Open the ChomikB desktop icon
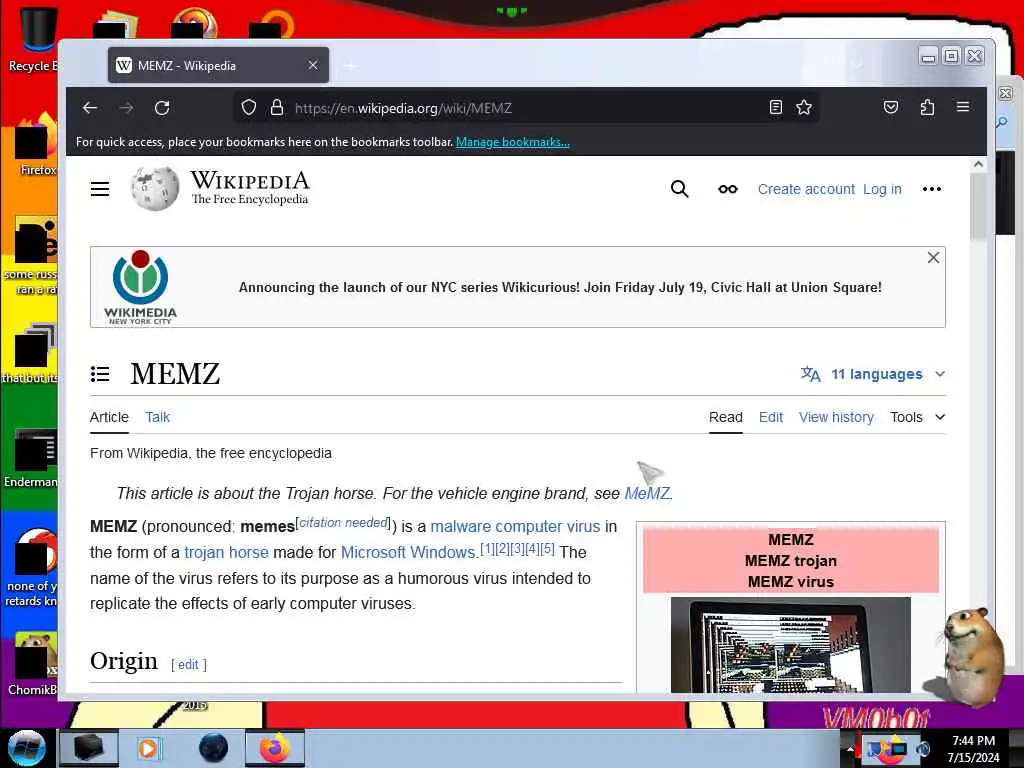This screenshot has width=1024, height=768. (33, 663)
